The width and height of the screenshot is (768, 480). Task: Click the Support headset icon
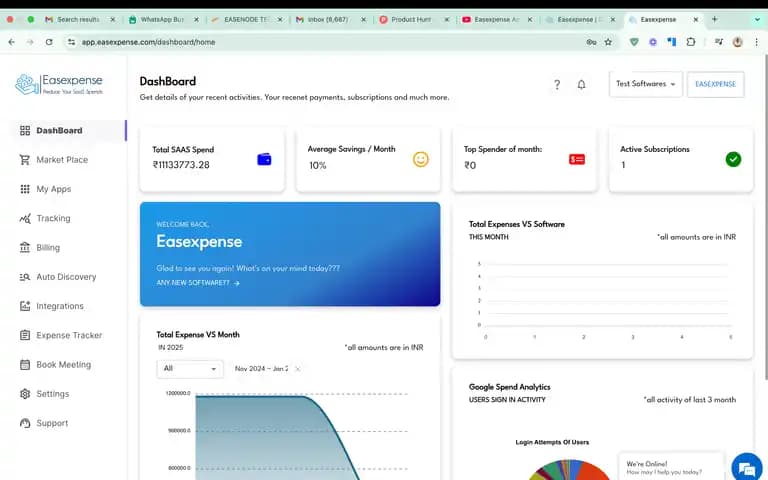[x=25, y=423]
